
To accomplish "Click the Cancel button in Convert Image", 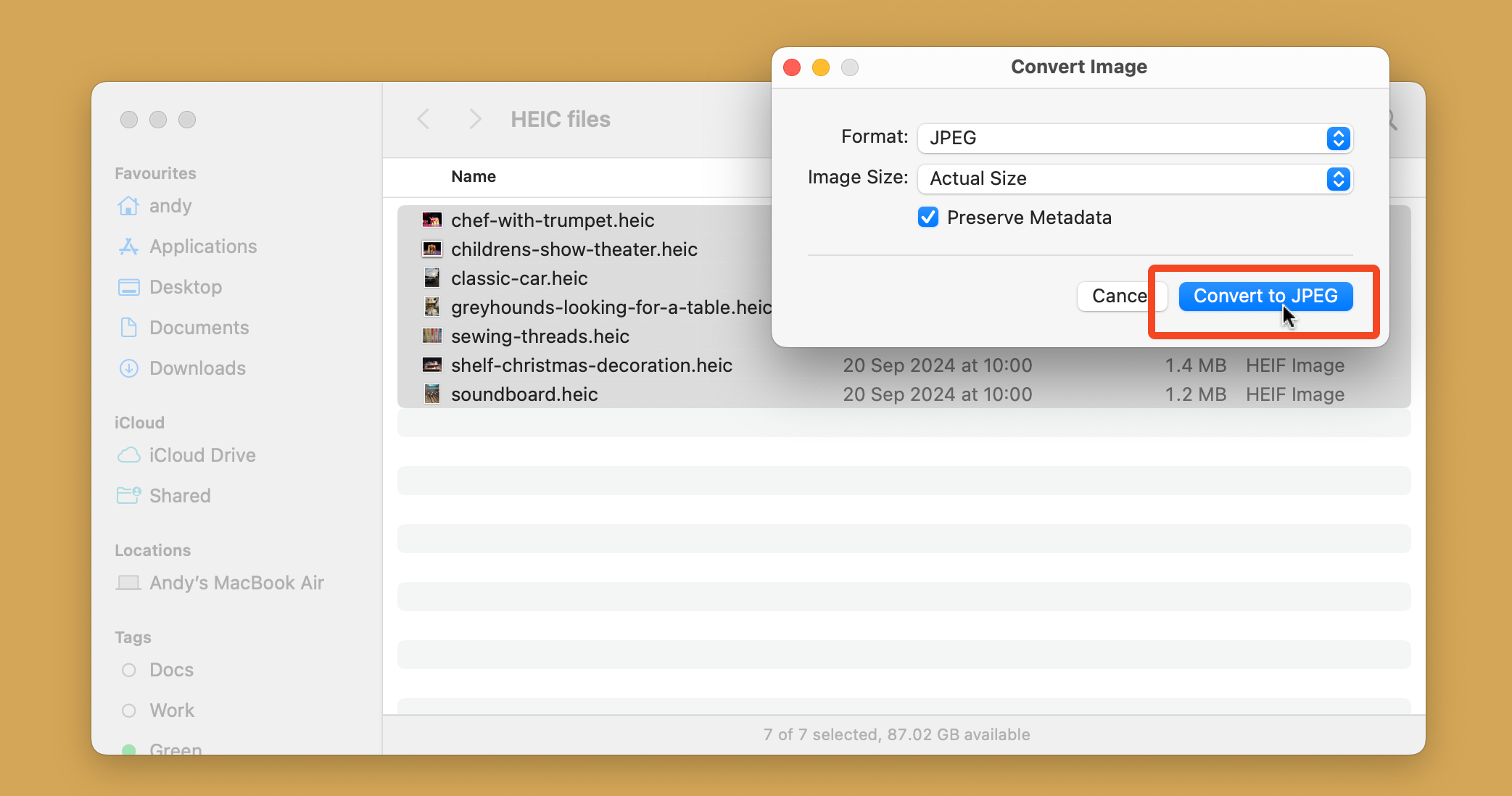I will [1120, 296].
